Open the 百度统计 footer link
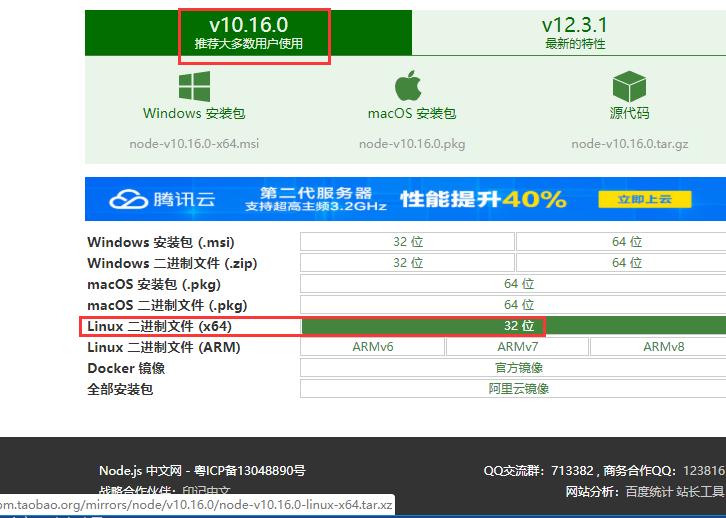726x518 pixels. click(649, 492)
